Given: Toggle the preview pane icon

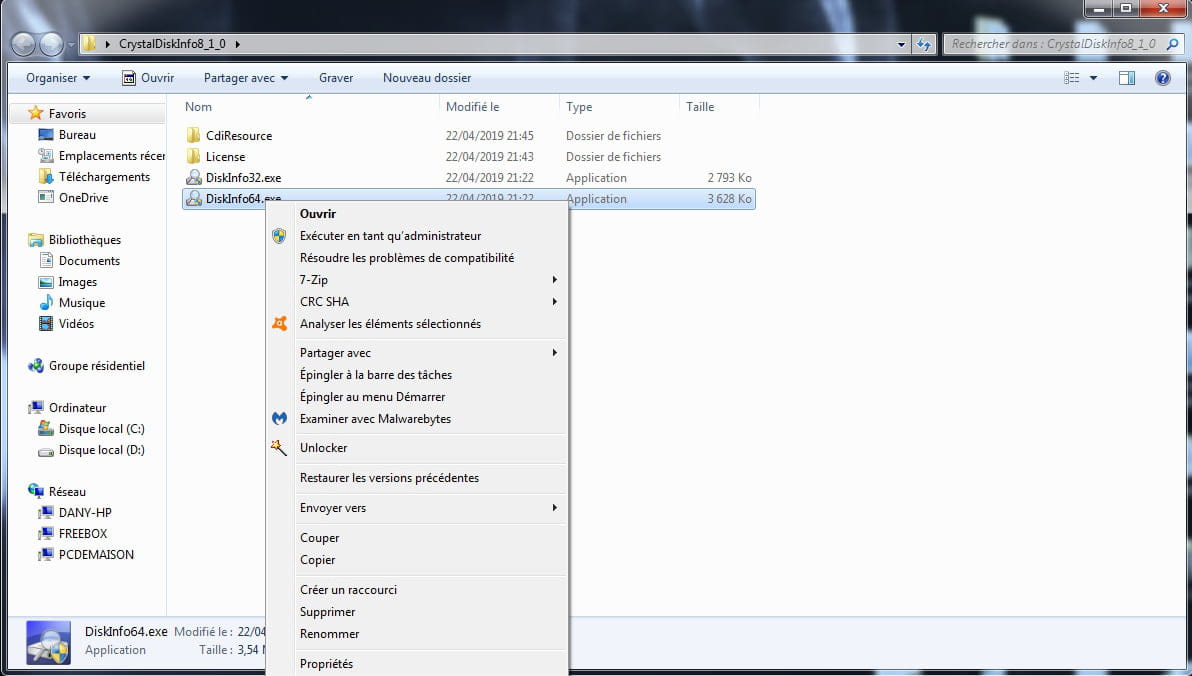Looking at the screenshot, I should [1127, 78].
